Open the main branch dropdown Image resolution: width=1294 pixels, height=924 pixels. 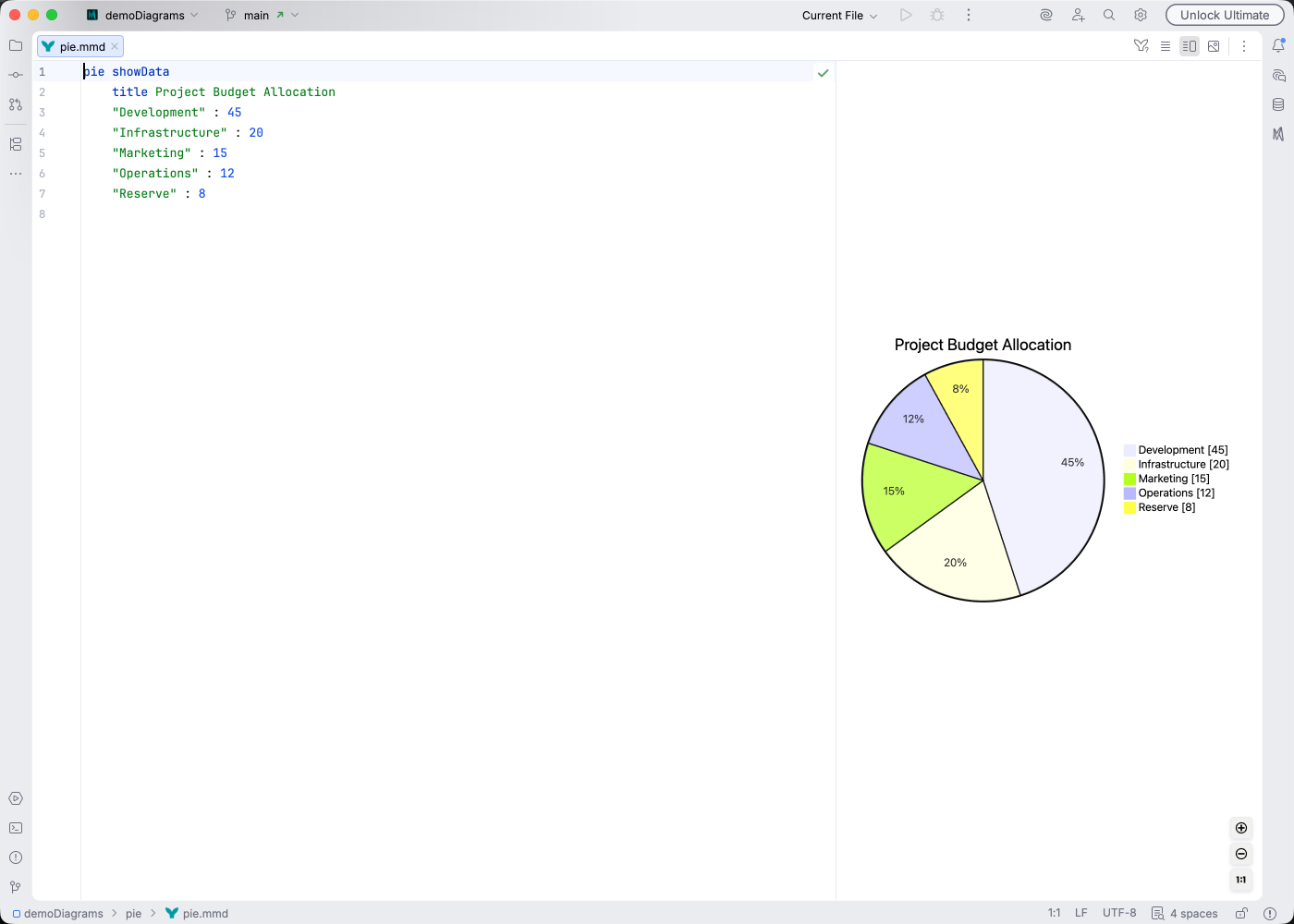point(262,15)
